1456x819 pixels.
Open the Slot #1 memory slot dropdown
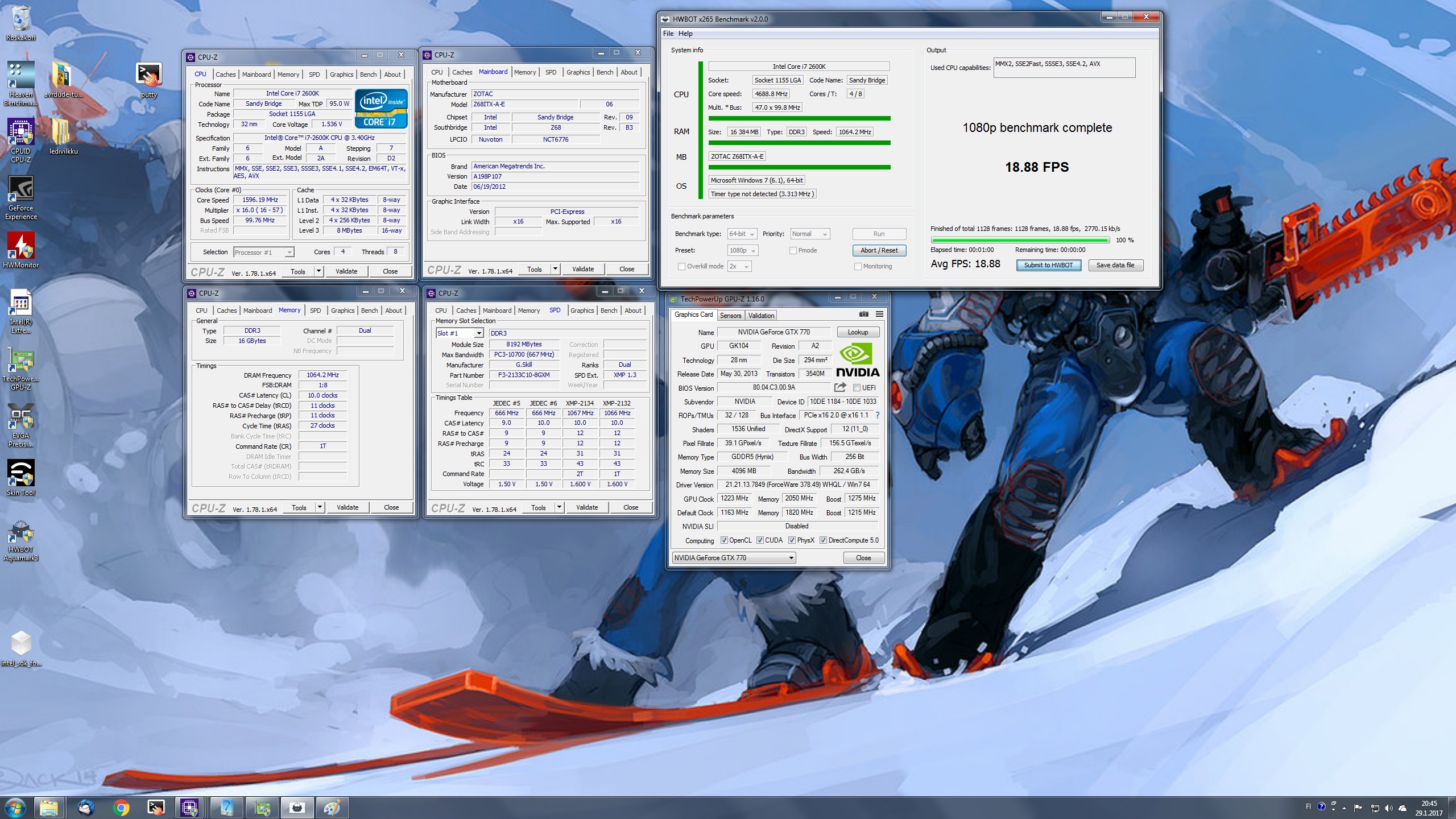pyautogui.click(x=460, y=333)
